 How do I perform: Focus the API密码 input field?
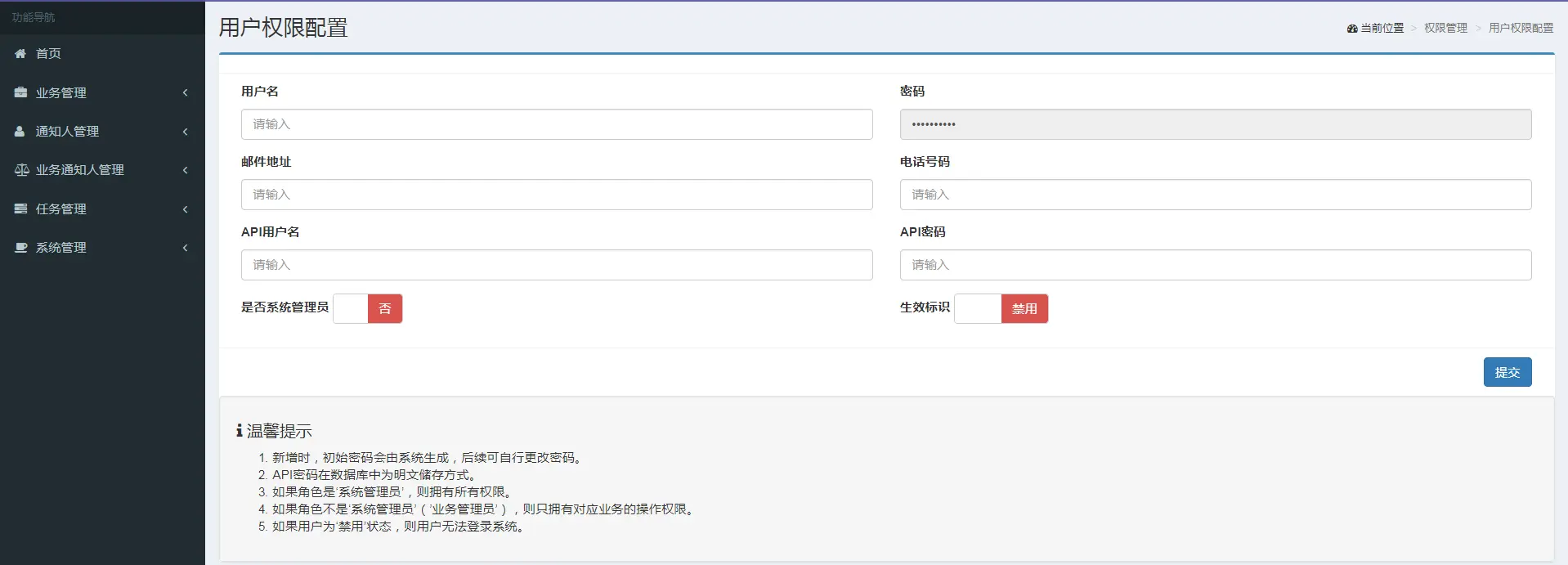coord(1216,265)
